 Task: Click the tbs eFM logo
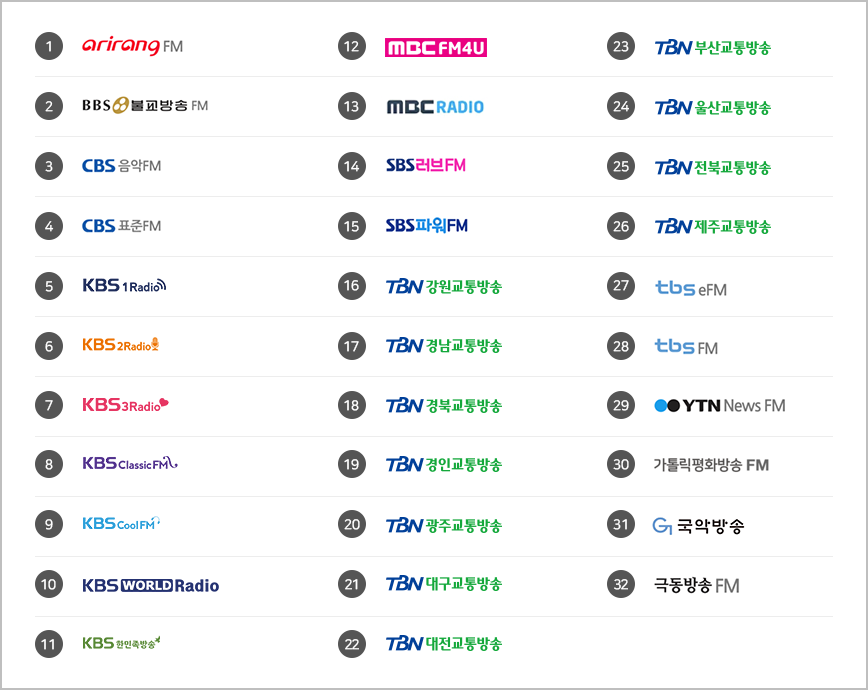pyautogui.click(x=691, y=288)
